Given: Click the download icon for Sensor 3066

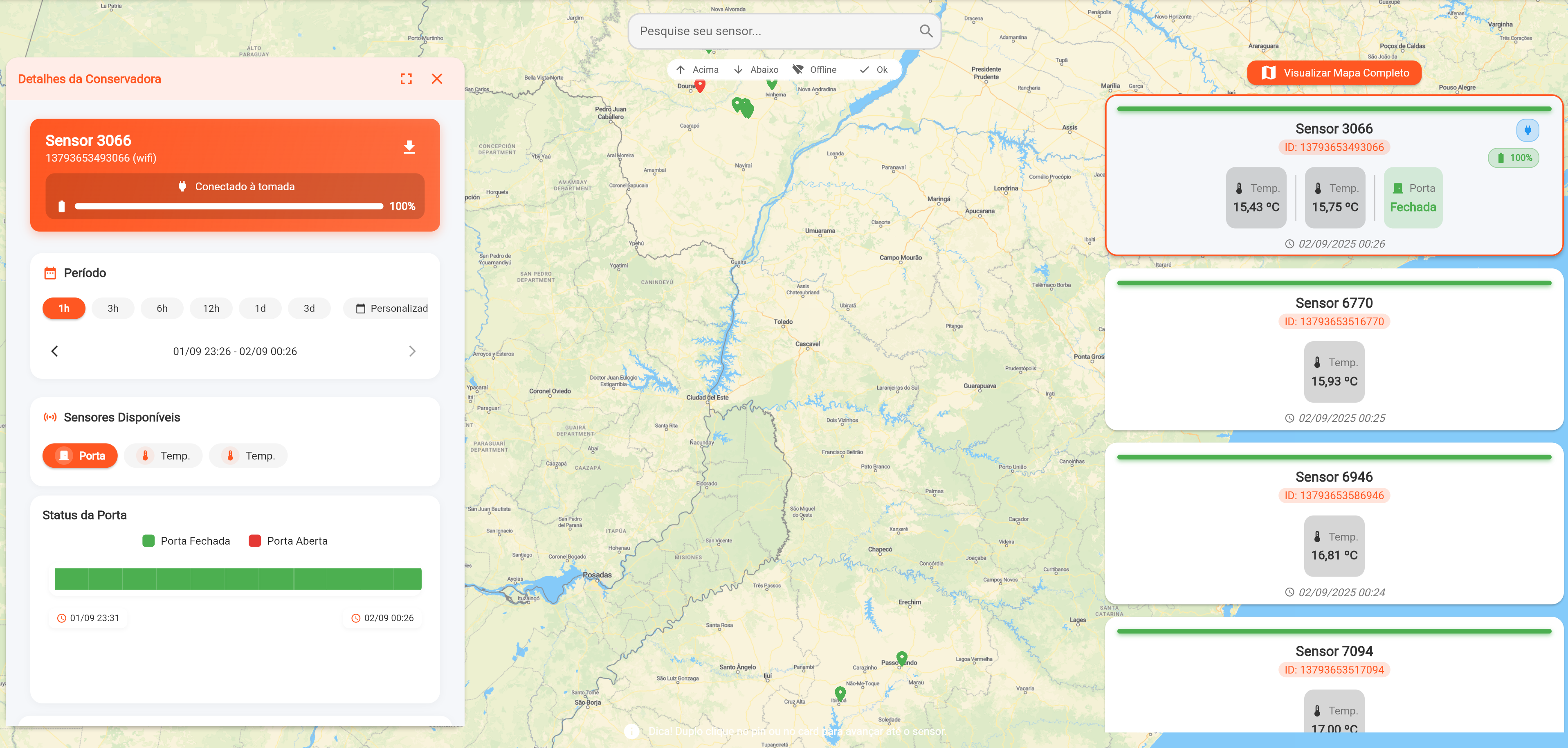Looking at the screenshot, I should click(x=409, y=147).
